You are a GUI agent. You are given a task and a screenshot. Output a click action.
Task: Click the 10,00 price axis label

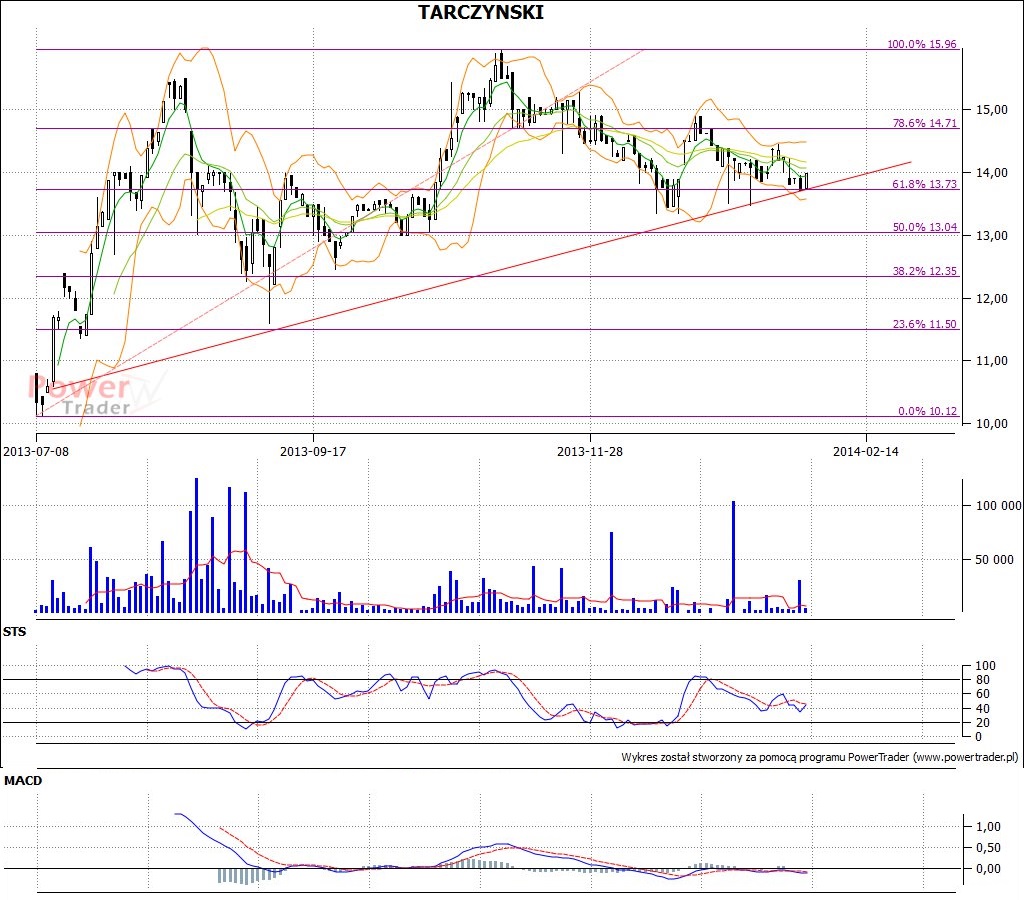991,424
